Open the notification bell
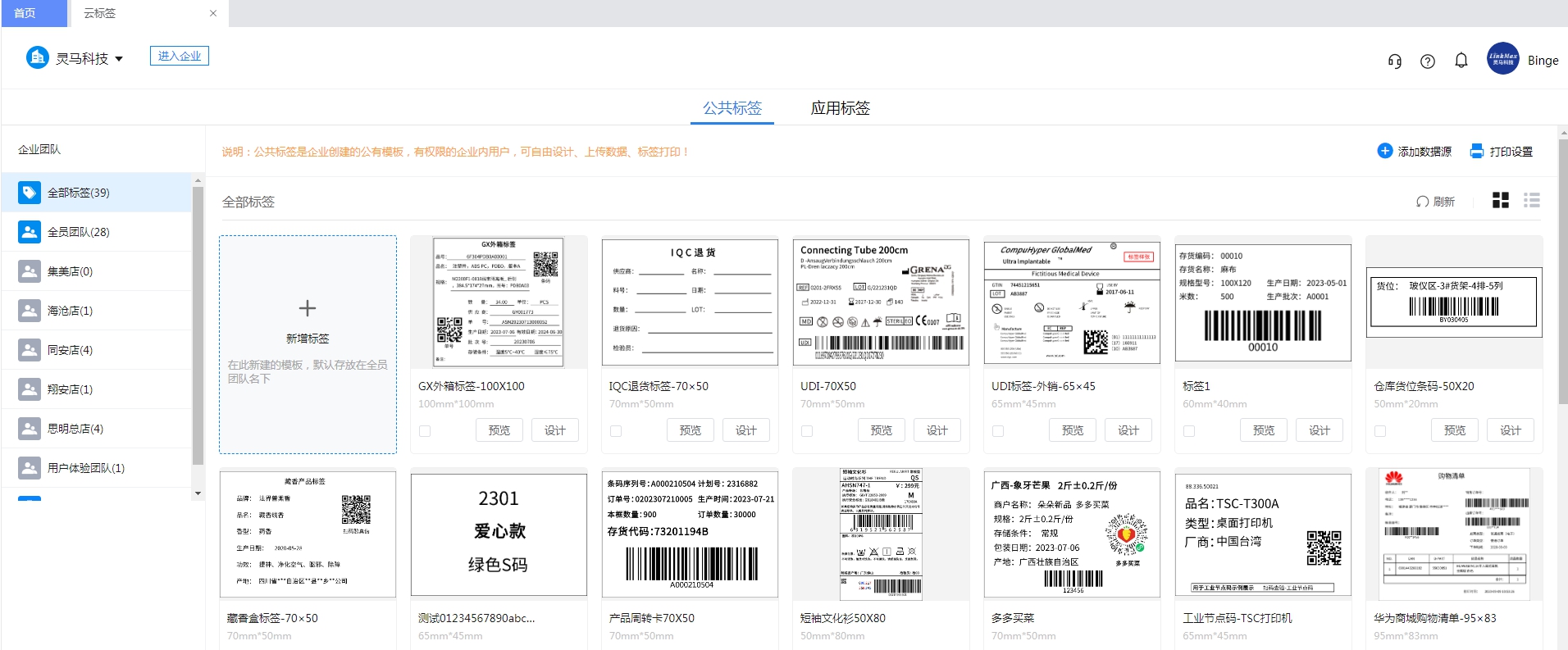Image resolution: width=1568 pixels, height=650 pixels. [1461, 61]
